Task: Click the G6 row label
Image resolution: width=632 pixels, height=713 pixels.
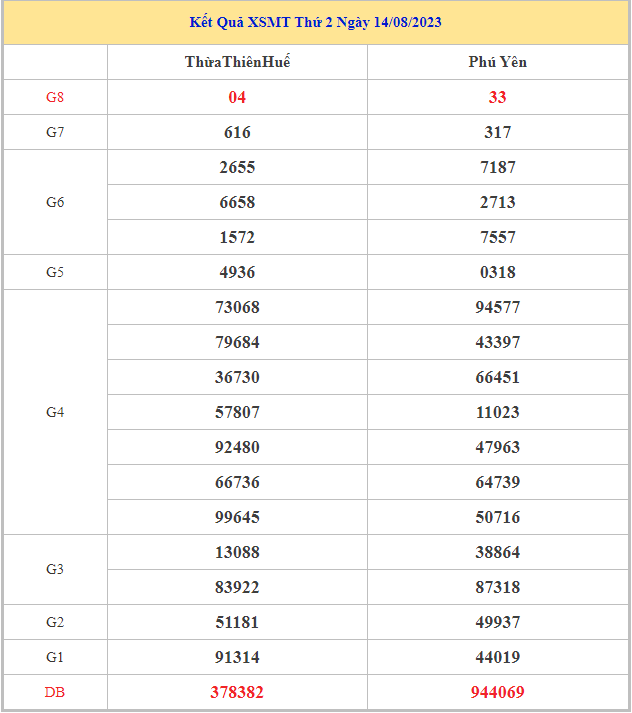Action: pos(55,202)
